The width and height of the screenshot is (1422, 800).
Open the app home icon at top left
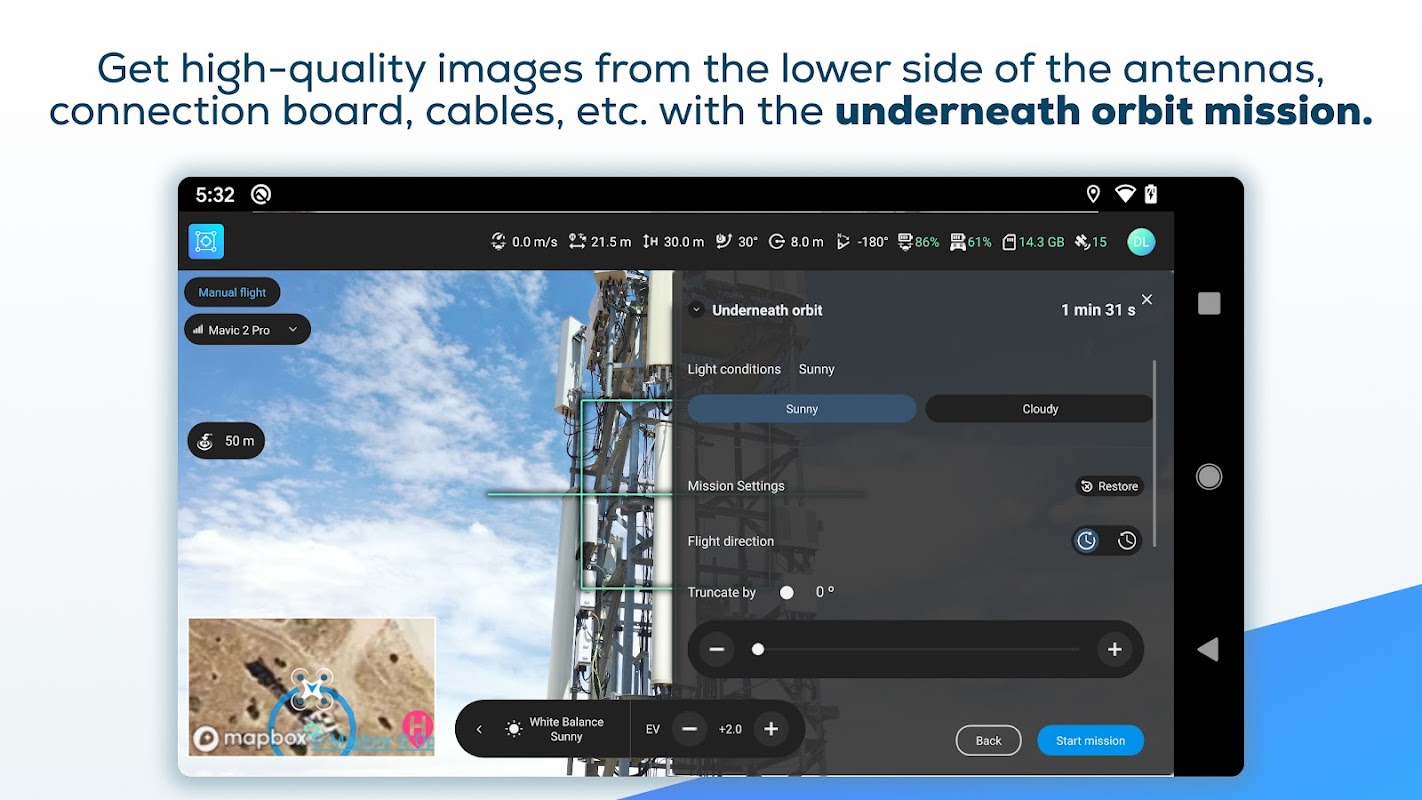pos(206,241)
